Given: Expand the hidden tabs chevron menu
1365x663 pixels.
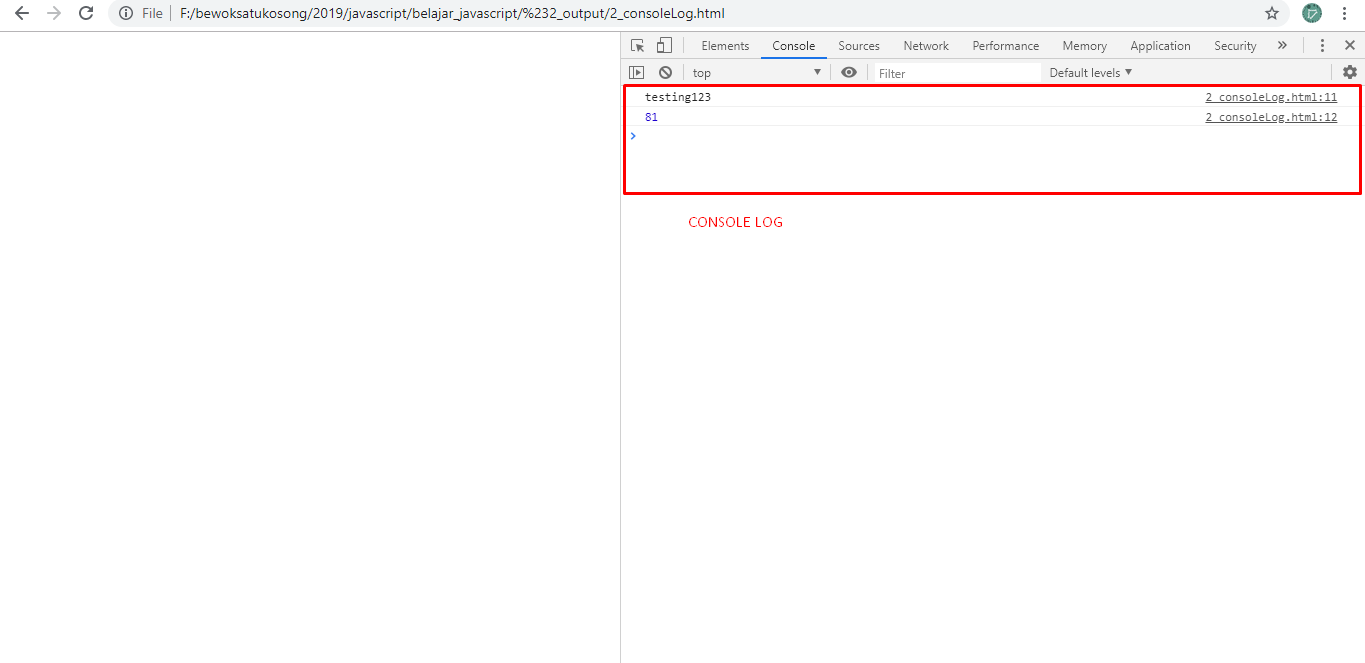Looking at the screenshot, I should click(x=1282, y=45).
